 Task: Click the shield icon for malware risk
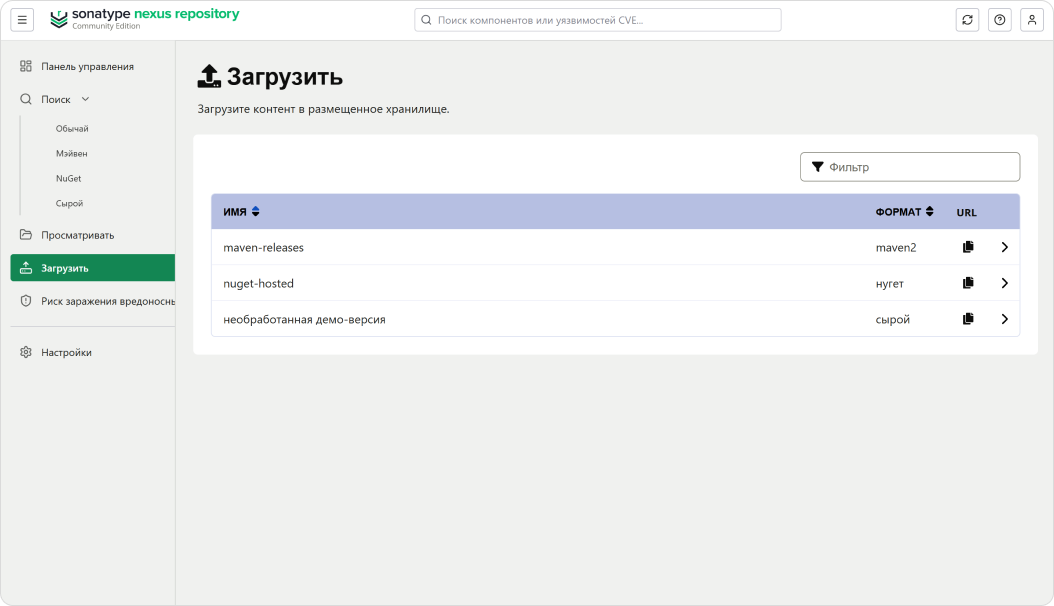point(26,301)
